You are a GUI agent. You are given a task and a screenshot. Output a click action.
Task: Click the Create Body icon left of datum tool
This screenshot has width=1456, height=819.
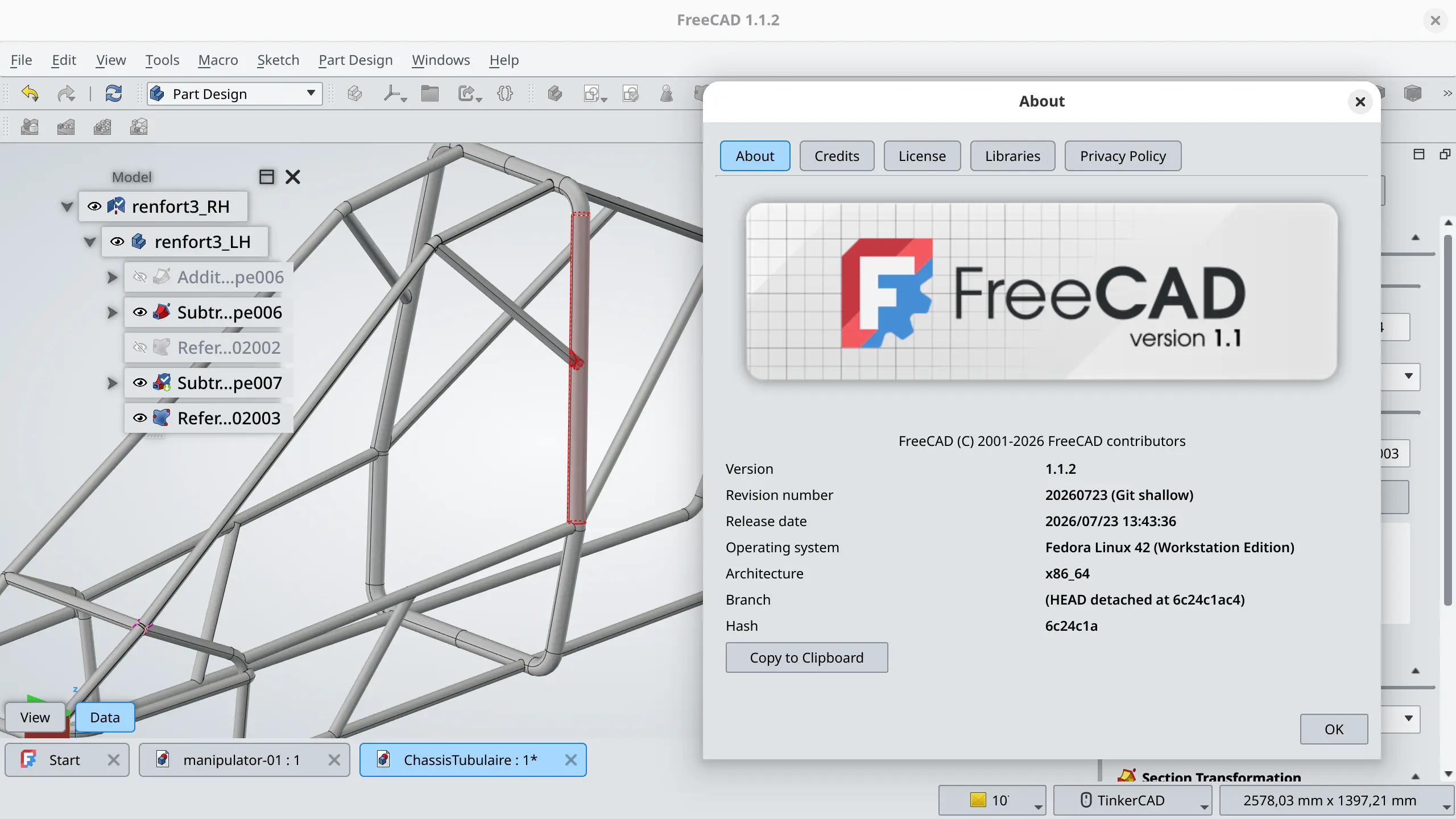pyautogui.click(x=355, y=93)
